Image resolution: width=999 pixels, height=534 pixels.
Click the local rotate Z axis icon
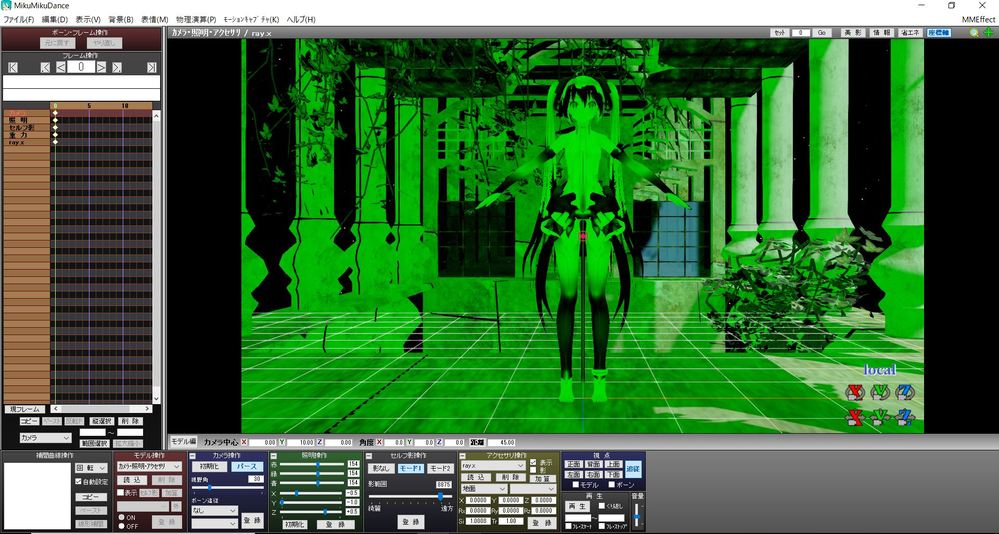905,391
